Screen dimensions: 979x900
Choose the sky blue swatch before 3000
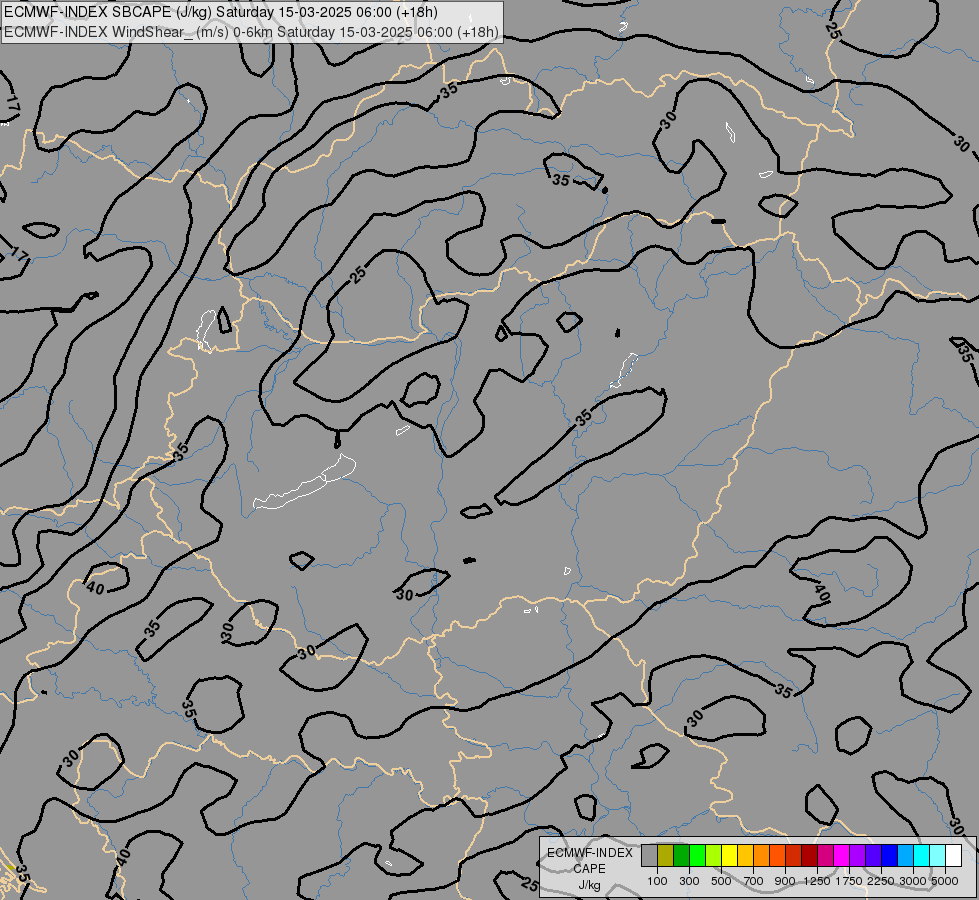pyautogui.click(x=905, y=855)
